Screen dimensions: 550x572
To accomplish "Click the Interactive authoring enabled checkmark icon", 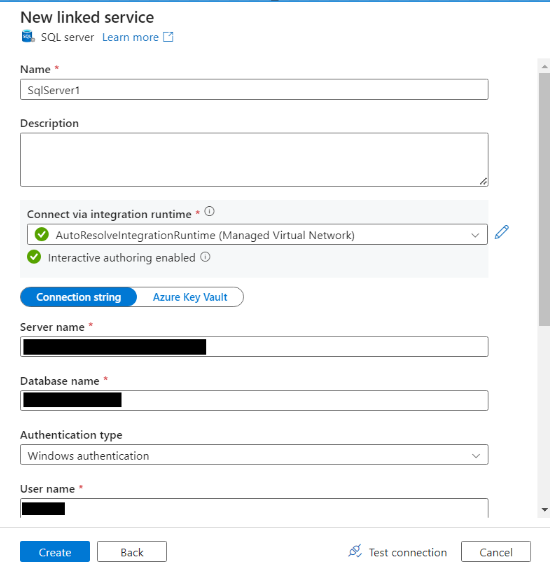I will (34, 257).
